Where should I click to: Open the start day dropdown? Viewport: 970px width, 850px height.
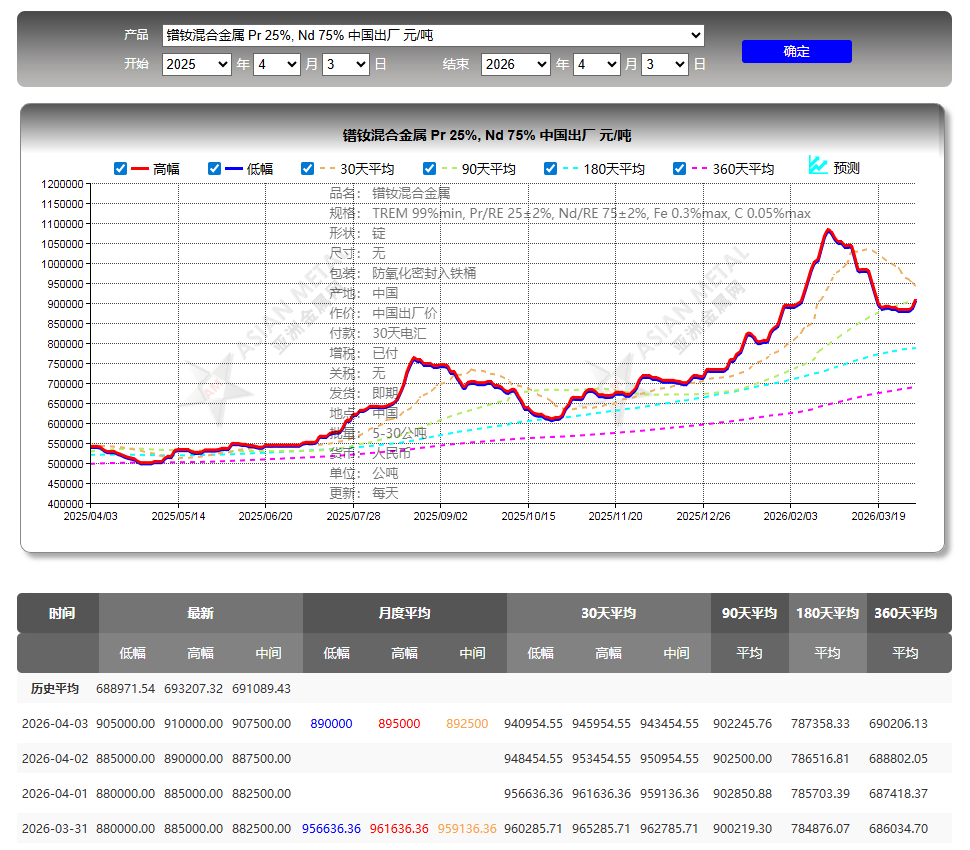pos(346,64)
